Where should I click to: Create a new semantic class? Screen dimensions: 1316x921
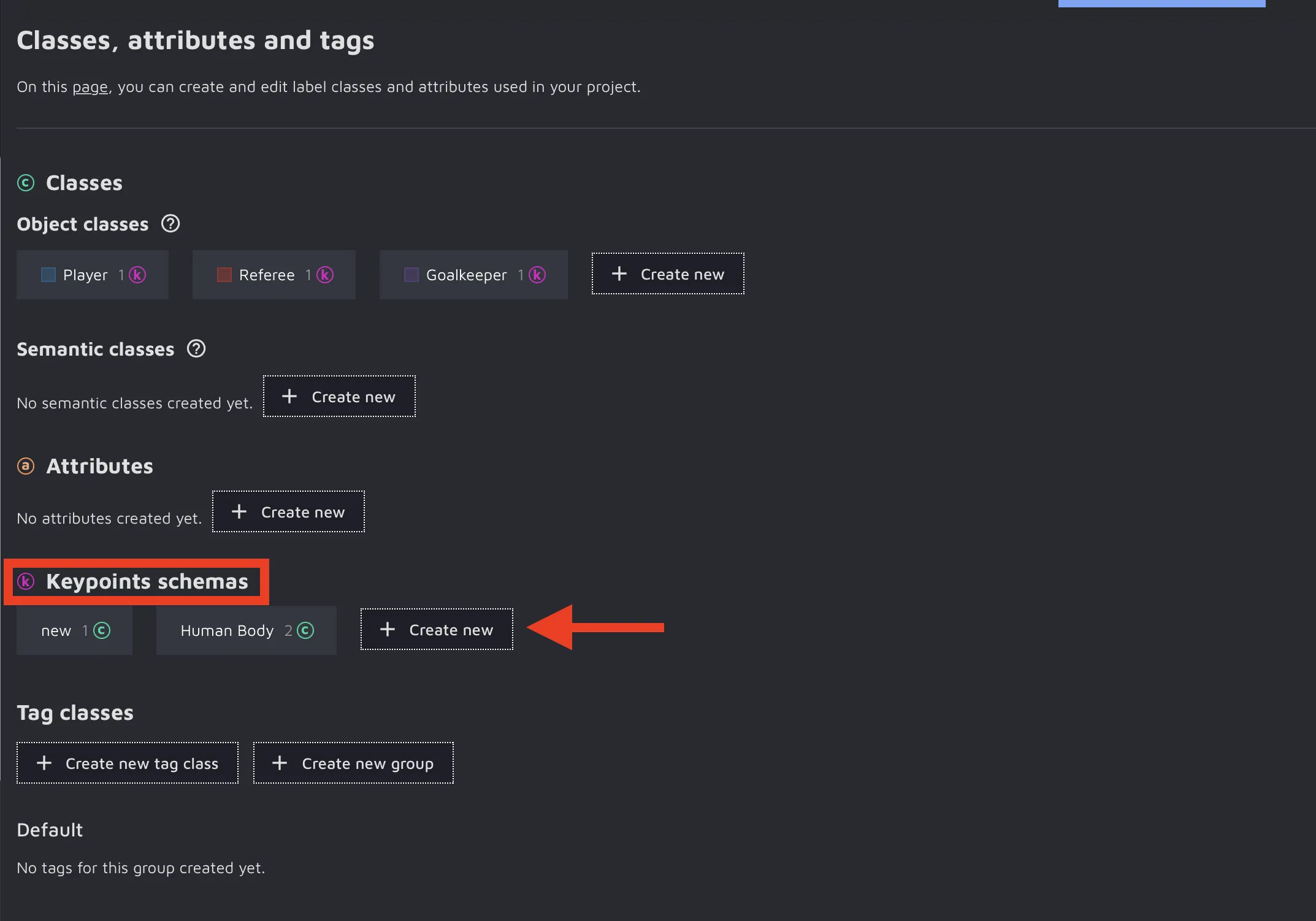pos(339,396)
